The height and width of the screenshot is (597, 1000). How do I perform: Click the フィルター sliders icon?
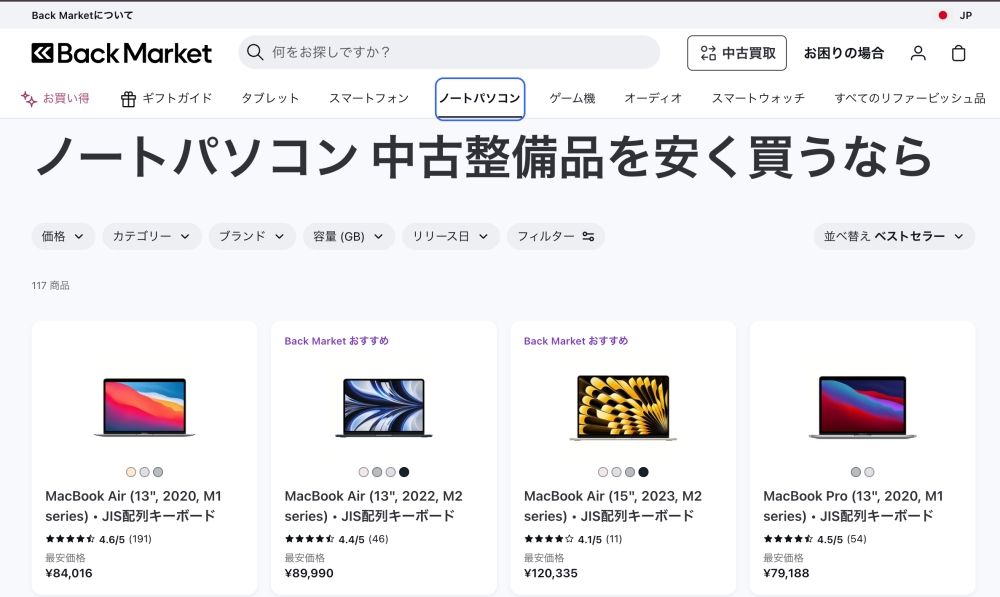coord(588,237)
